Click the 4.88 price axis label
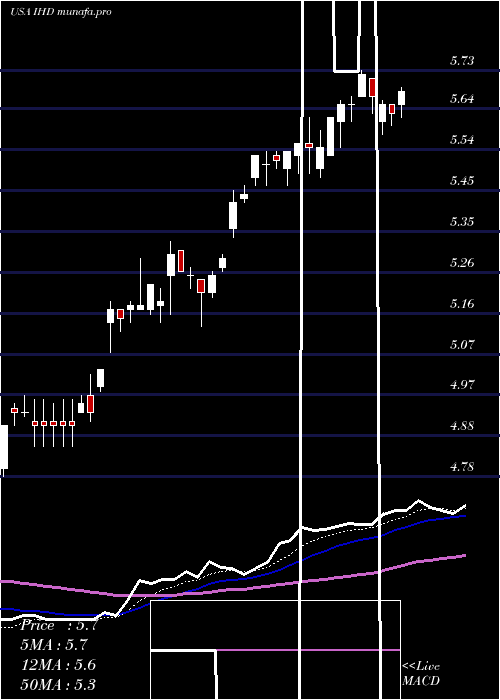This screenshot has height=700, width=500. tap(462, 426)
